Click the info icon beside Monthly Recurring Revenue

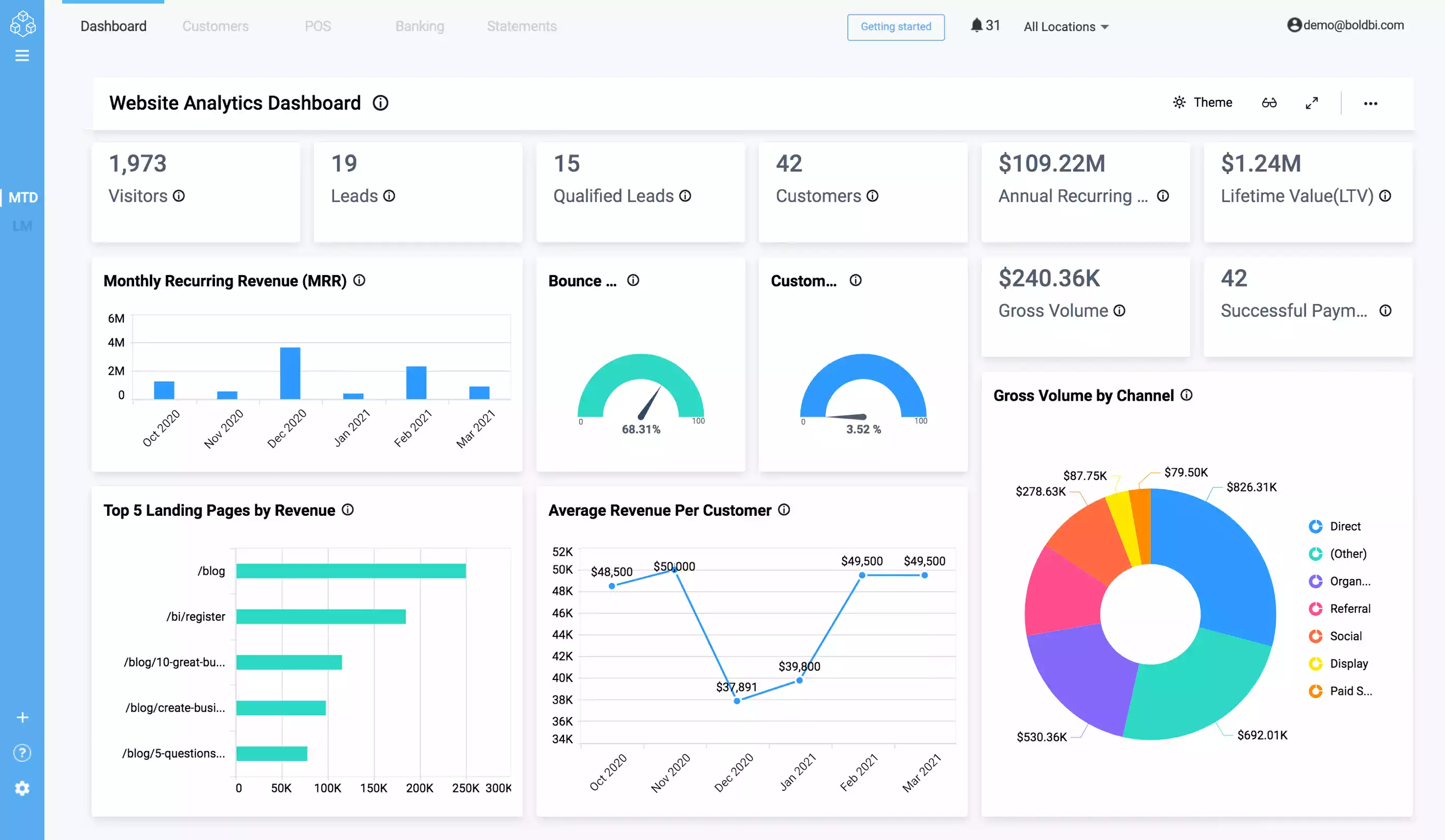tap(359, 280)
